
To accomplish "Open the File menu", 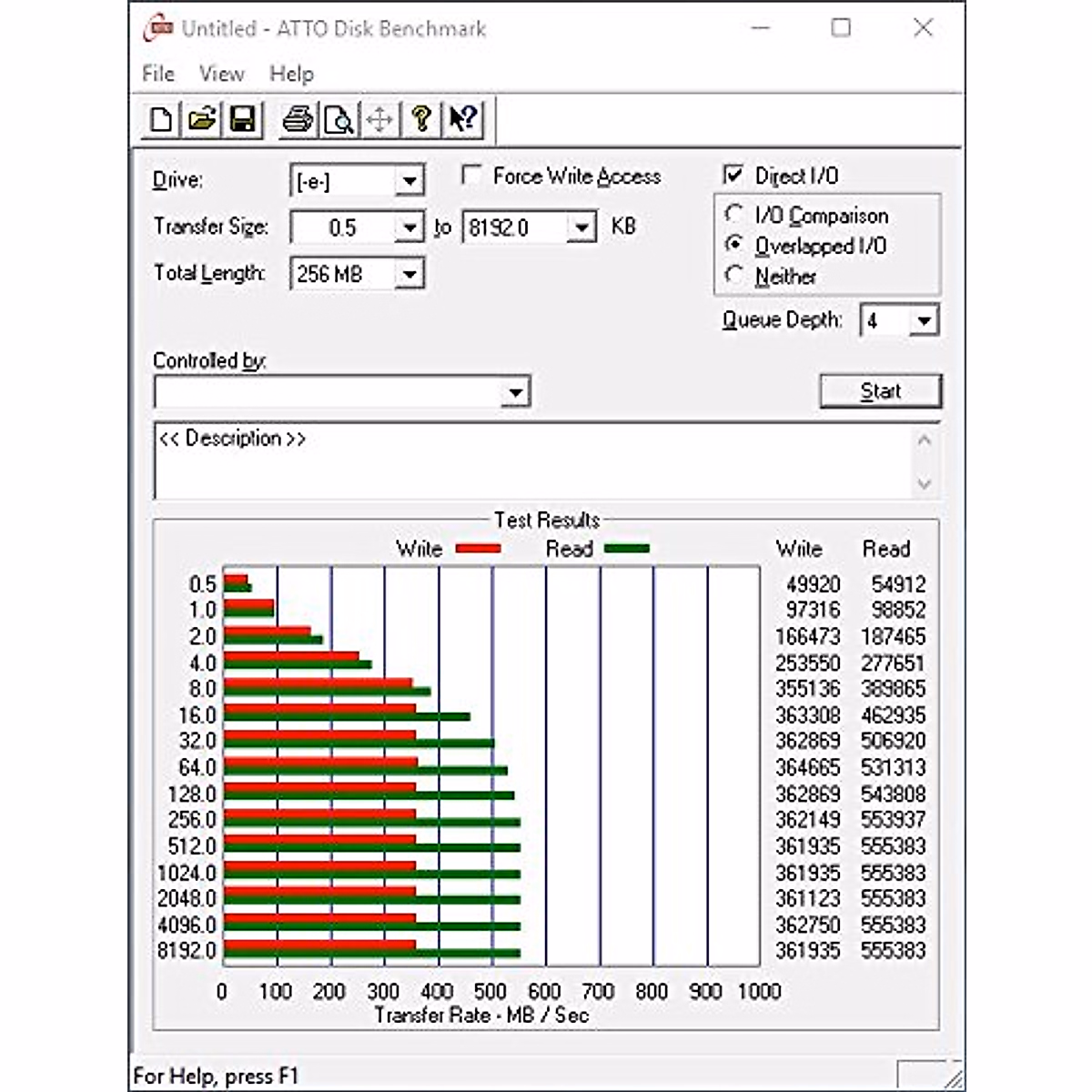I will pyautogui.click(x=158, y=74).
